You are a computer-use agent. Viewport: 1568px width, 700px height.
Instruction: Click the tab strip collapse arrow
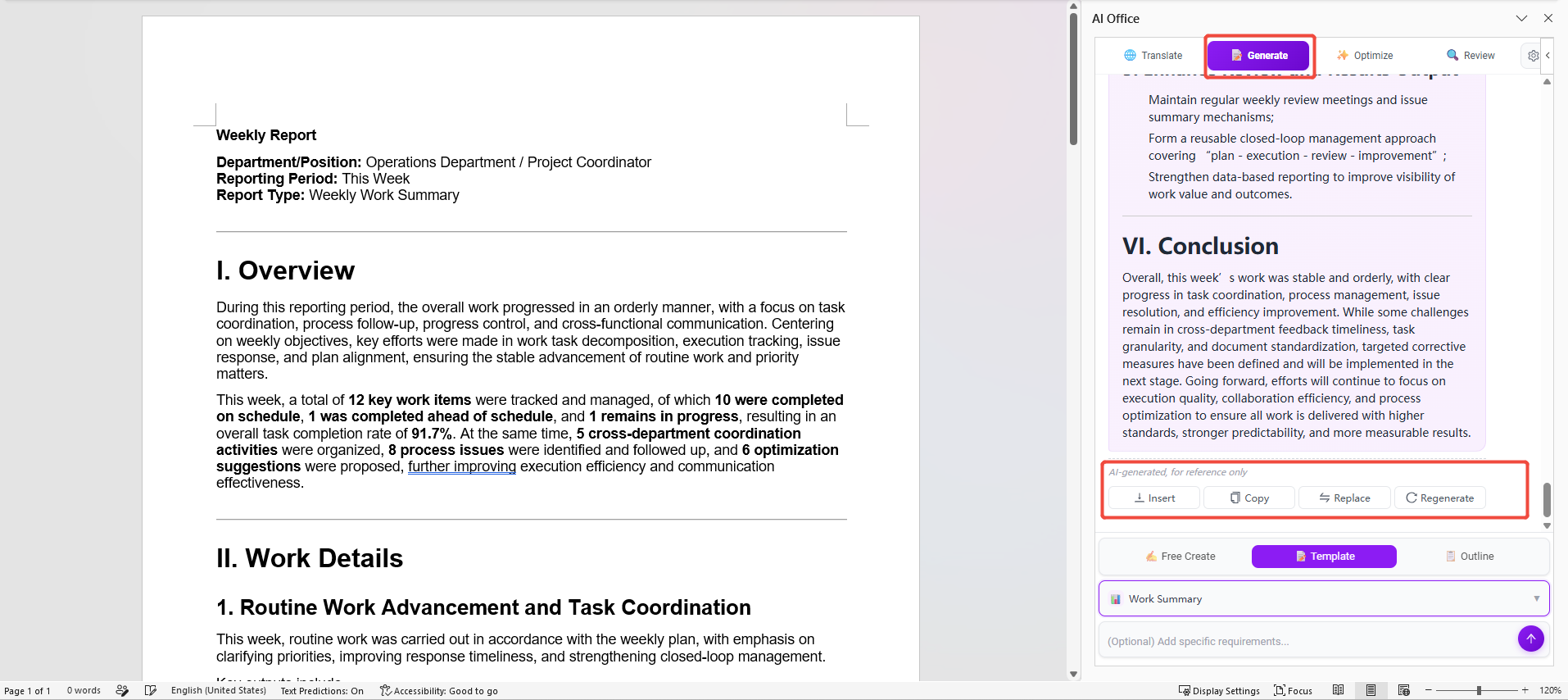click(x=1548, y=56)
